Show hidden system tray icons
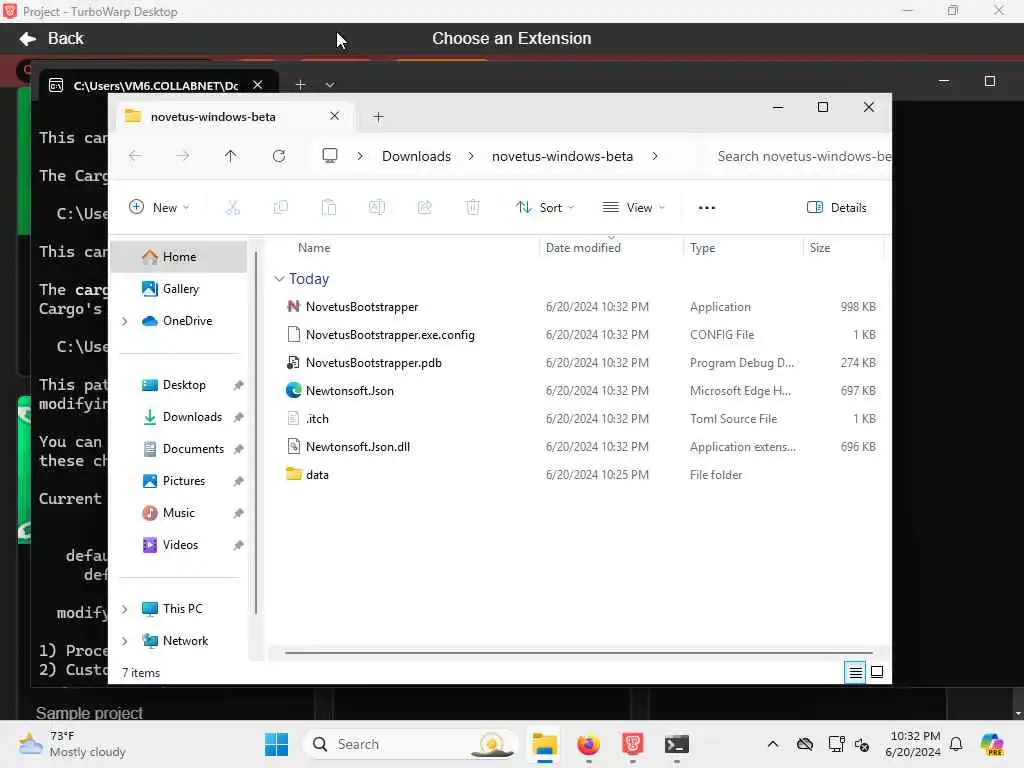Screen dimensions: 1024x768 click(773, 744)
